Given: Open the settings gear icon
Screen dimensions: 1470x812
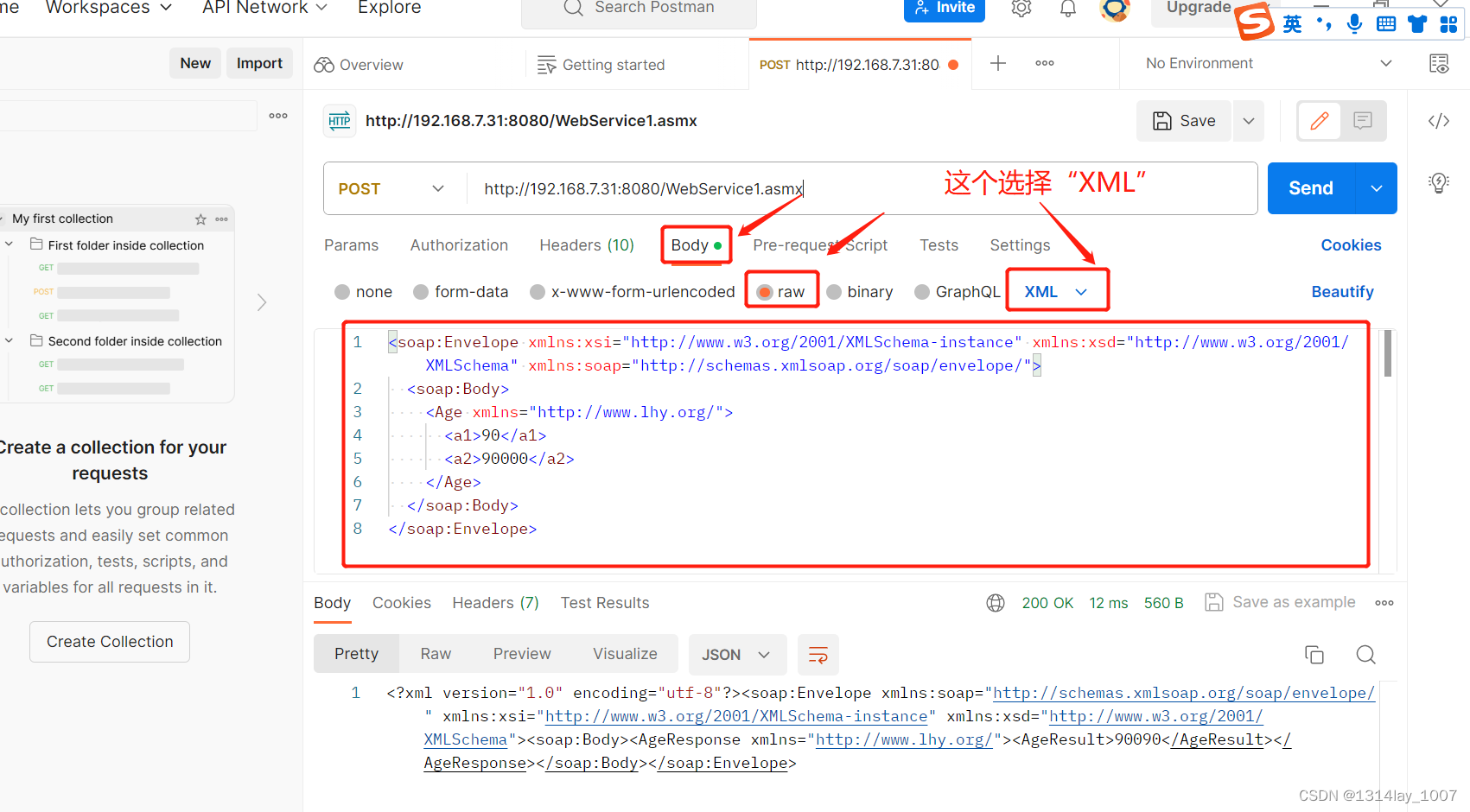Looking at the screenshot, I should coord(1021,9).
